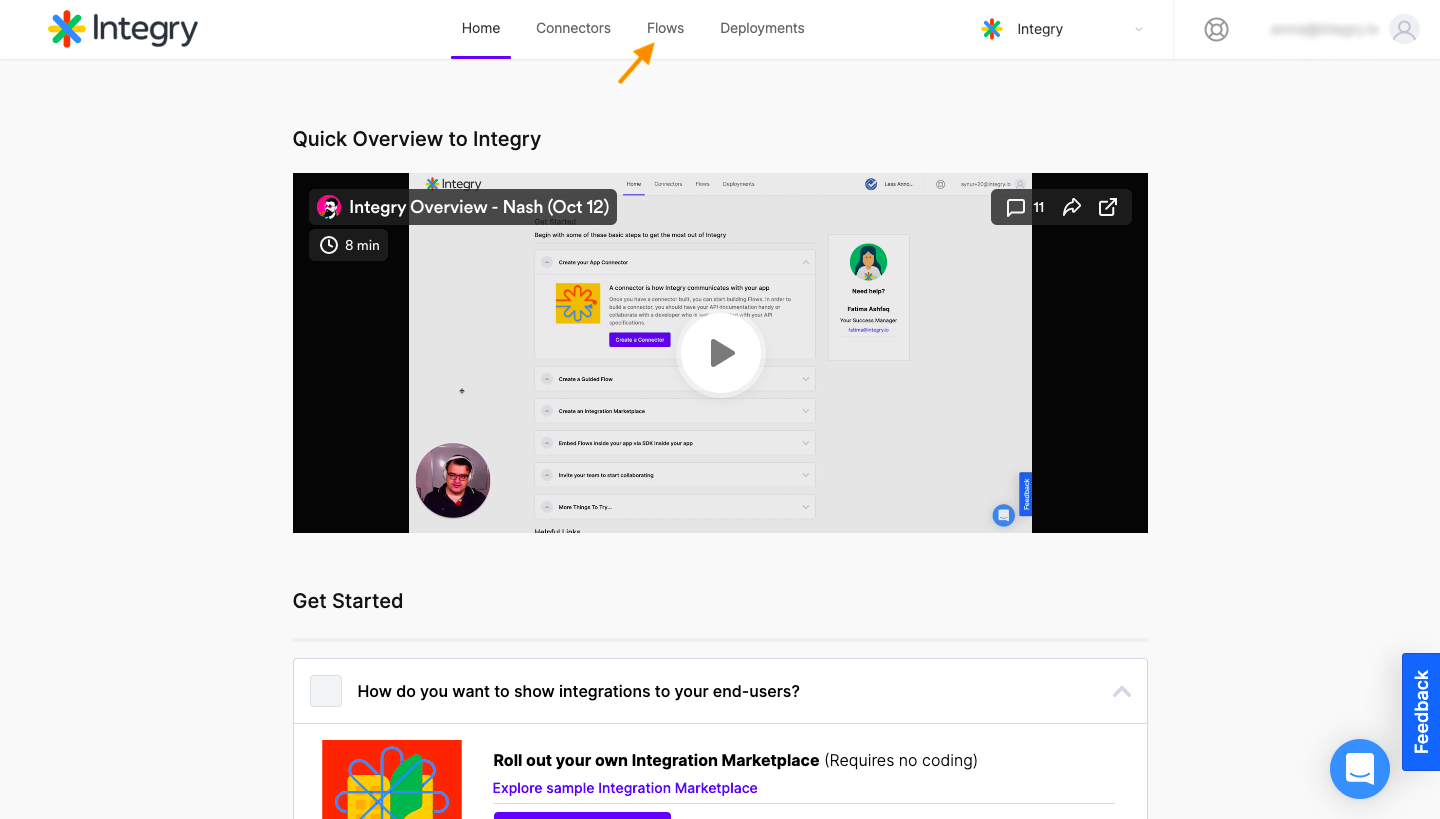Click Roll out your own Integration Marketplace text
Viewport: 1440px width, 819px height.
point(656,760)
